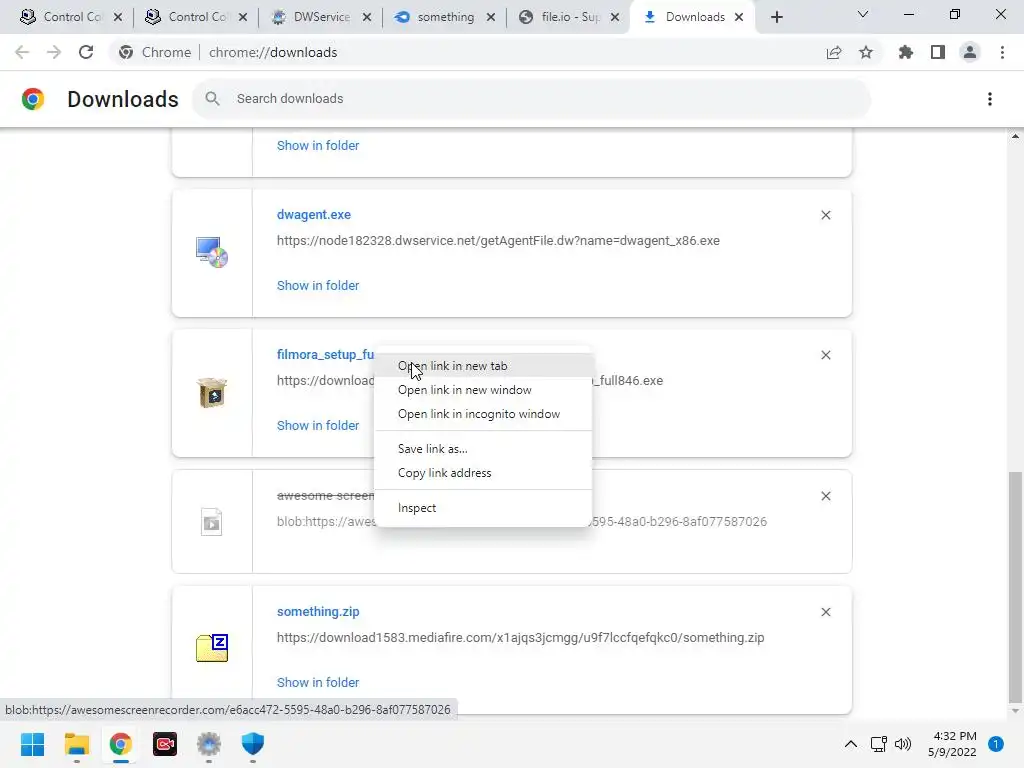1024x768 pixels.
Task: Click Show in folder of topmost partial entry
Action: point(318,146)
